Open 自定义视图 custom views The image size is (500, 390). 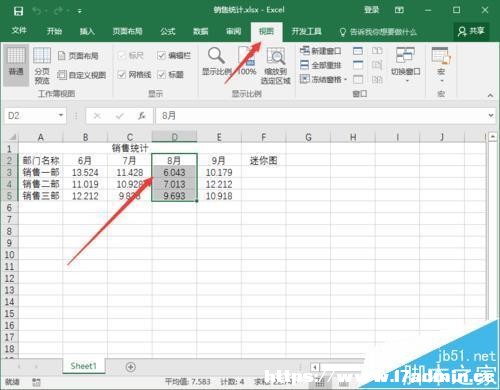tap(82, 75)
